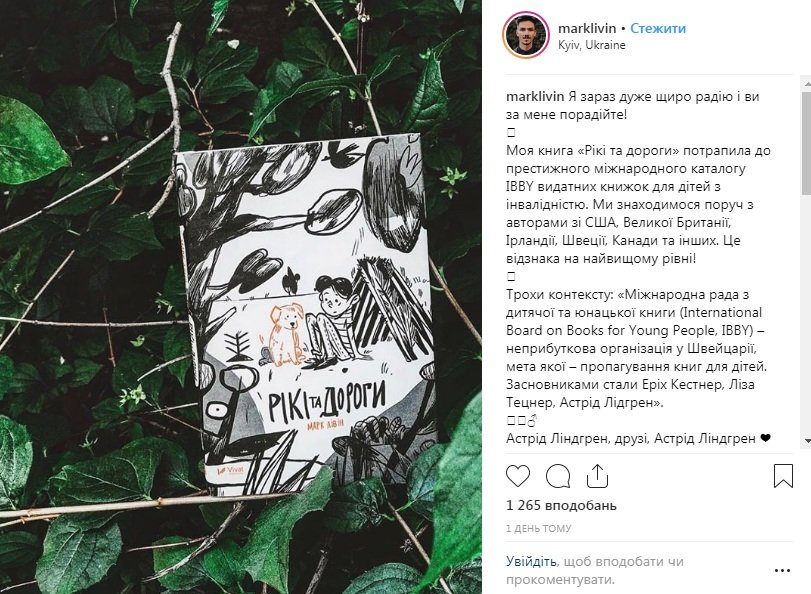Click the caption scrollbar up arrow
This screenshot has width=811, height=594.
(x=806, y=82)
